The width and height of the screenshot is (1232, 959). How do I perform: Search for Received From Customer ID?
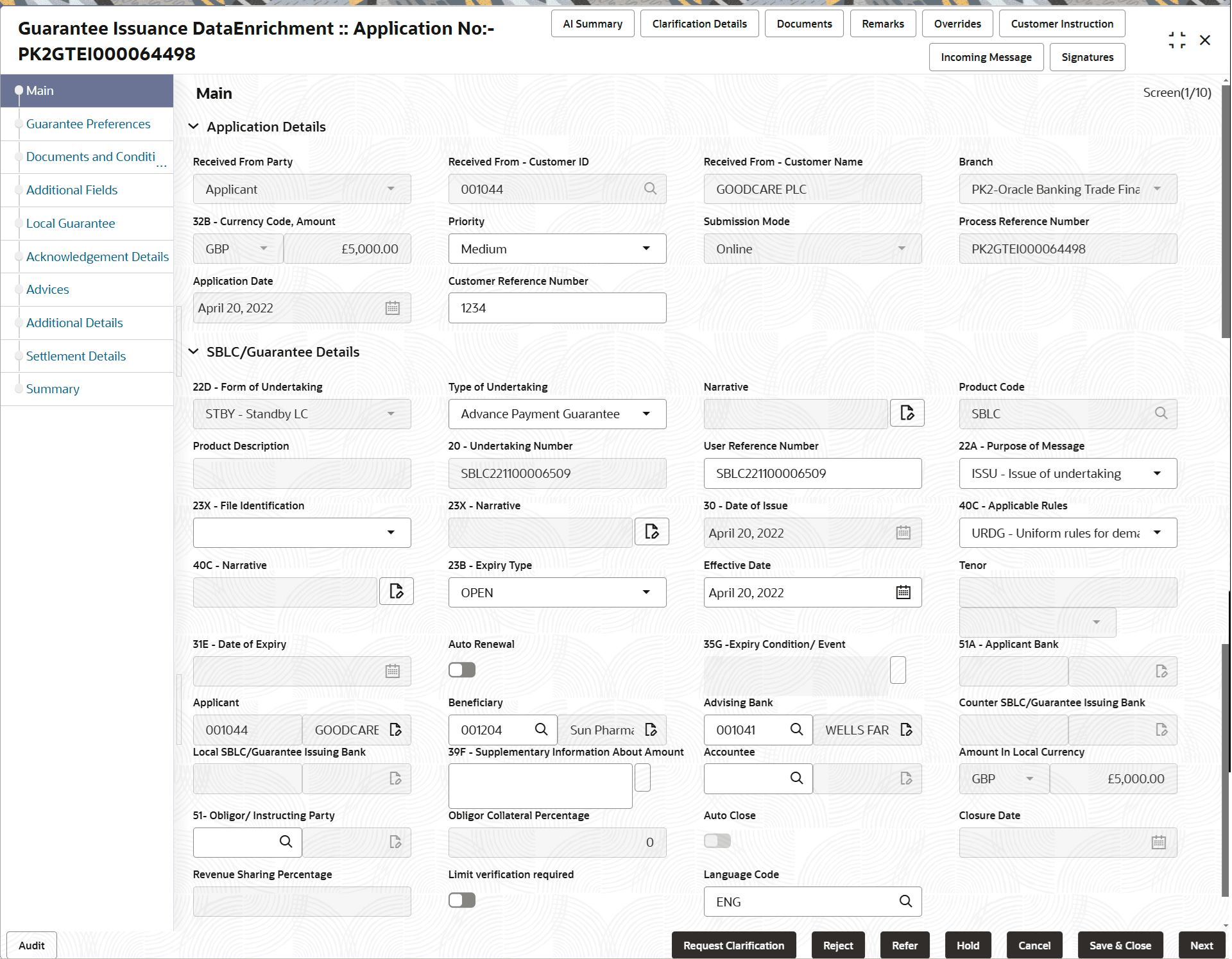[x=650, y=189]
